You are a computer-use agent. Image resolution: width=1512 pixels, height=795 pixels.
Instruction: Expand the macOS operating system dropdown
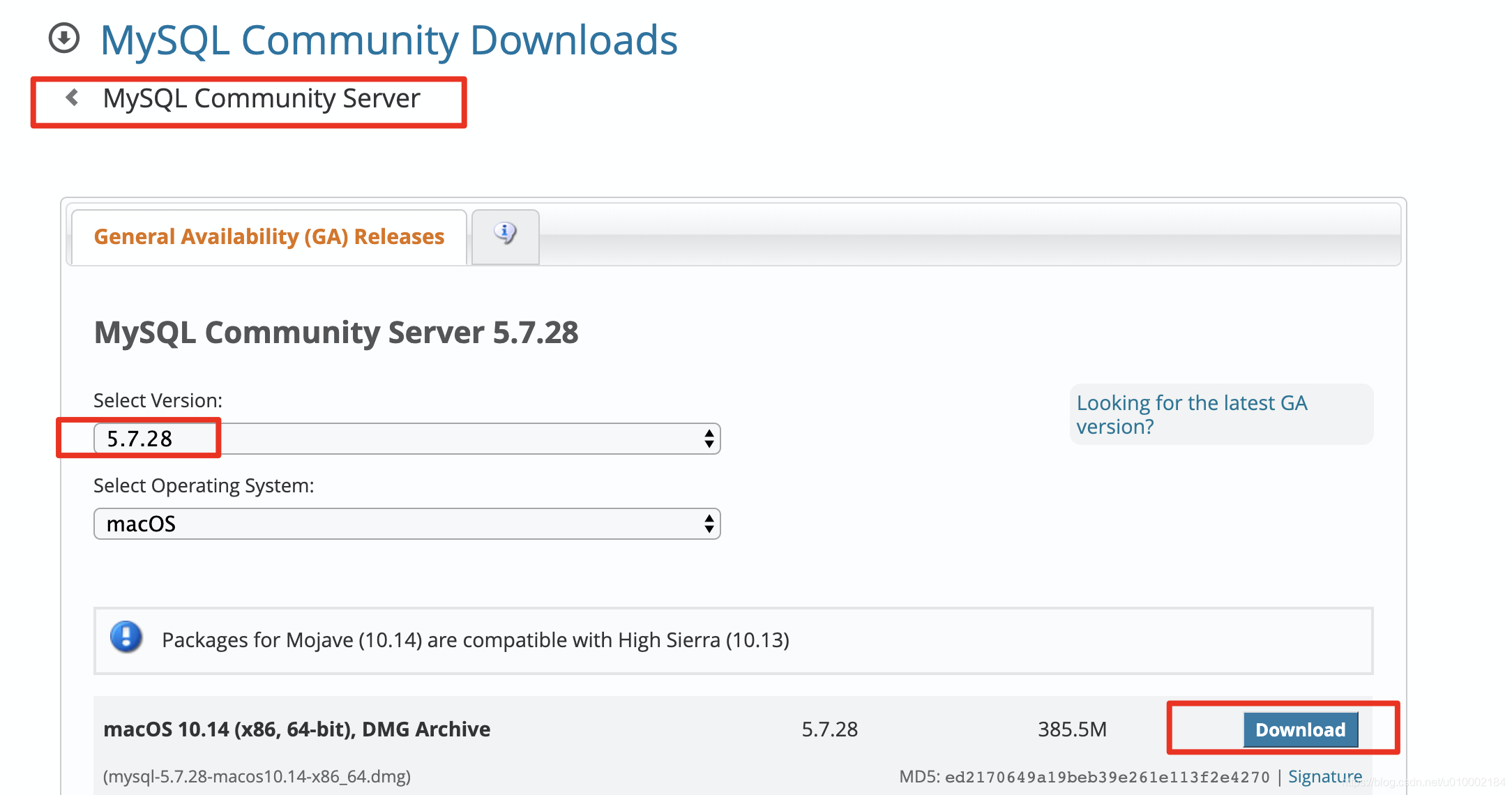click(x=406, y=524)
